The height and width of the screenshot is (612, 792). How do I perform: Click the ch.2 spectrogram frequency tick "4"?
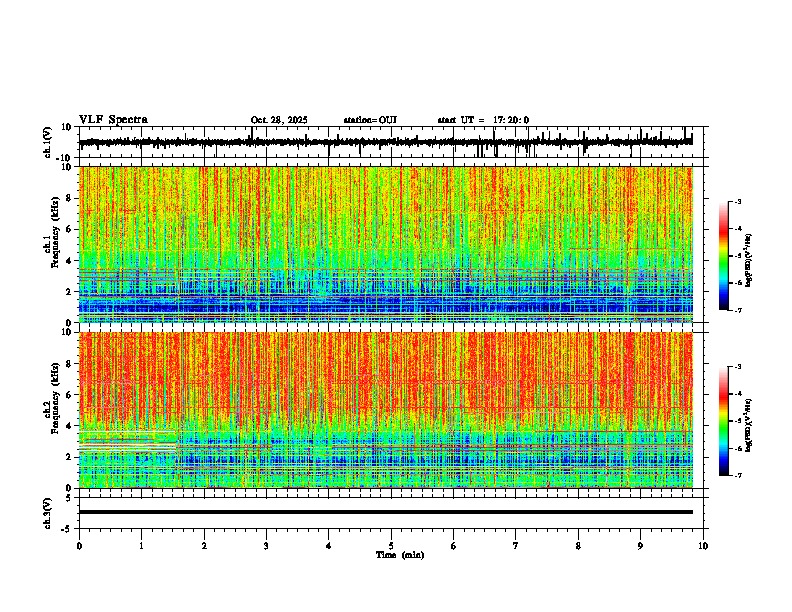point(71,426)
